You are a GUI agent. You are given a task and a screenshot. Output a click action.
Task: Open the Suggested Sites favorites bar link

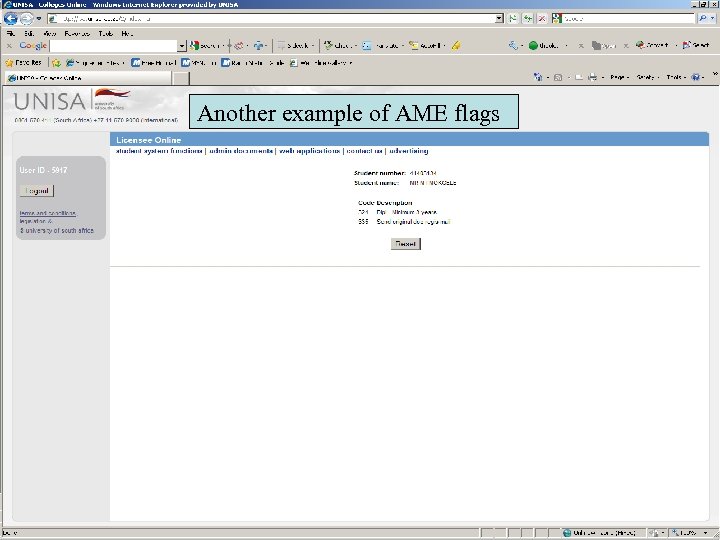tap(93, 62)
